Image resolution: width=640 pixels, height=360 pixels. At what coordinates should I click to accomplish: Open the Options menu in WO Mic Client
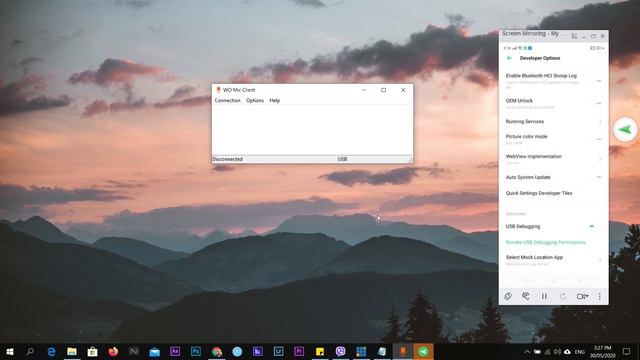click(255, 100)
